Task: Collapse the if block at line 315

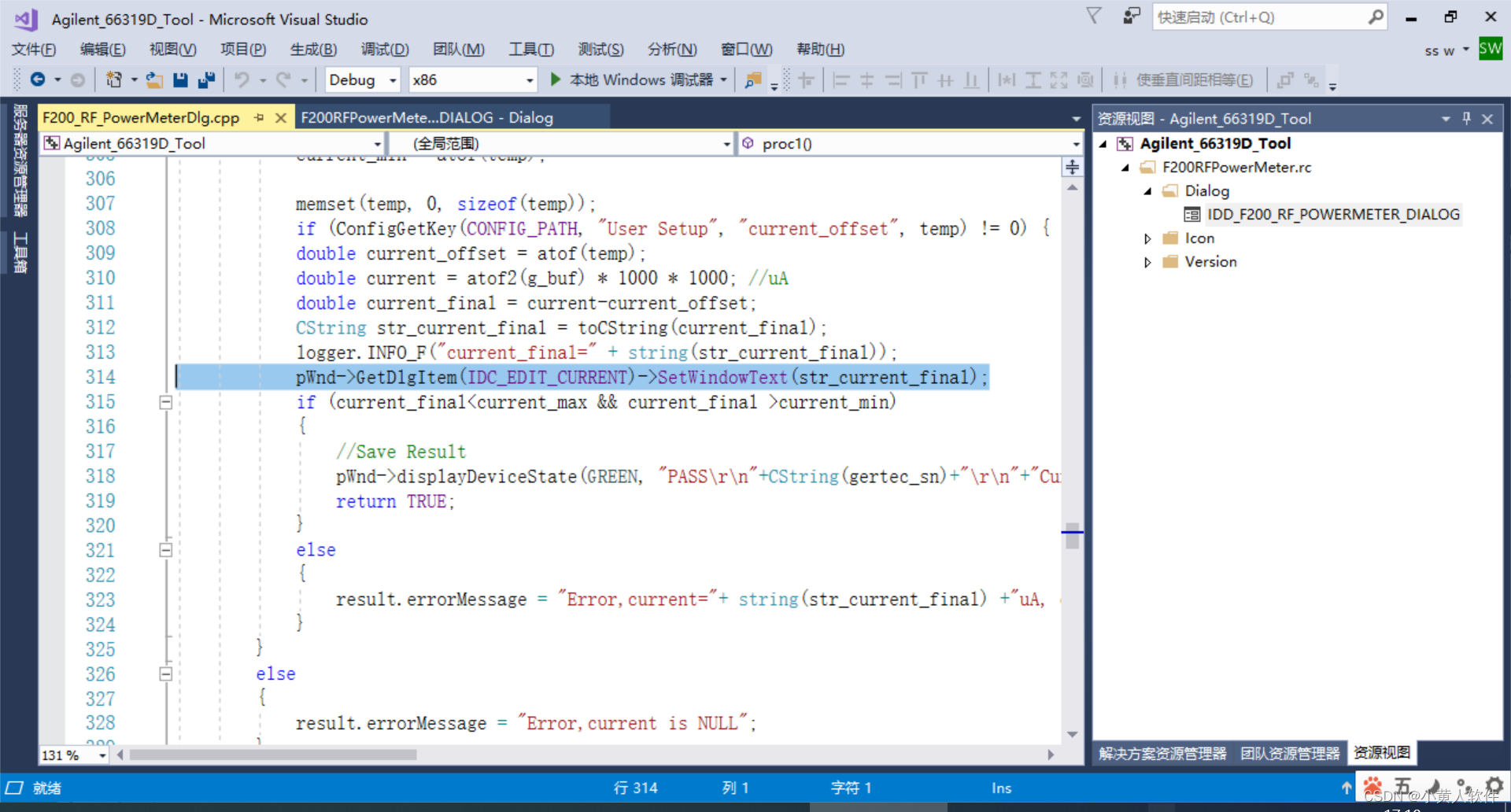Action: tap(165, 402)
